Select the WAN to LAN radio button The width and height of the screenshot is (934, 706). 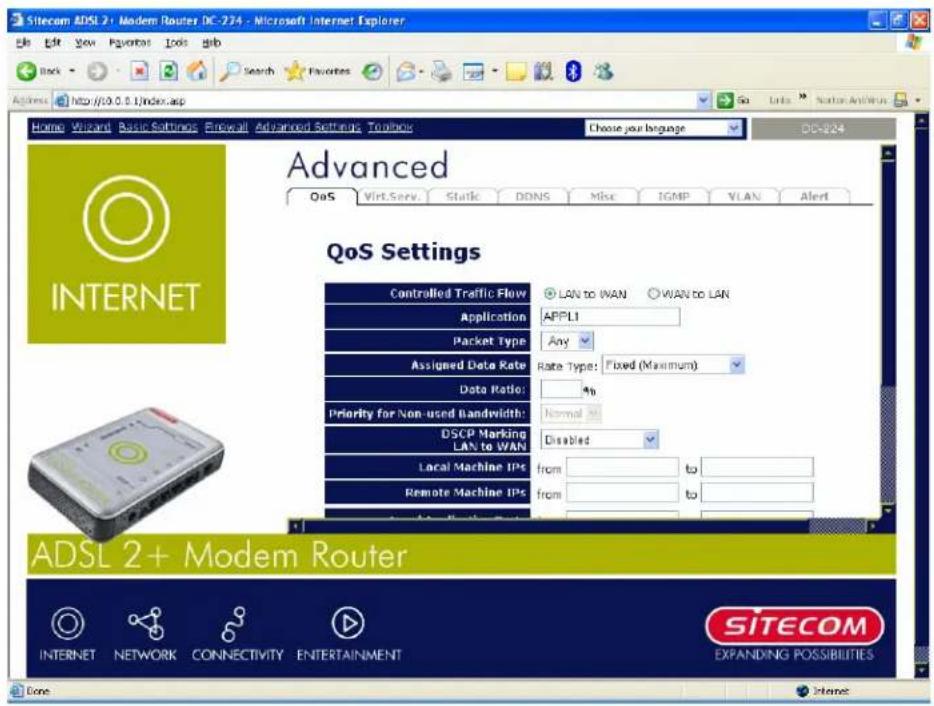[x=654, y=294]
